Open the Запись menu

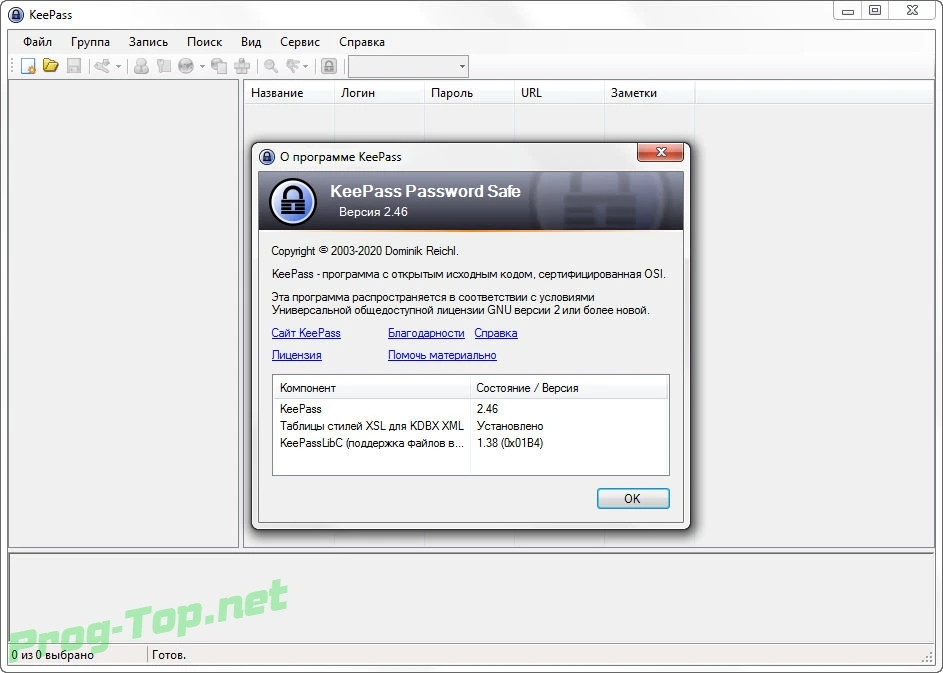coord(148,42)
